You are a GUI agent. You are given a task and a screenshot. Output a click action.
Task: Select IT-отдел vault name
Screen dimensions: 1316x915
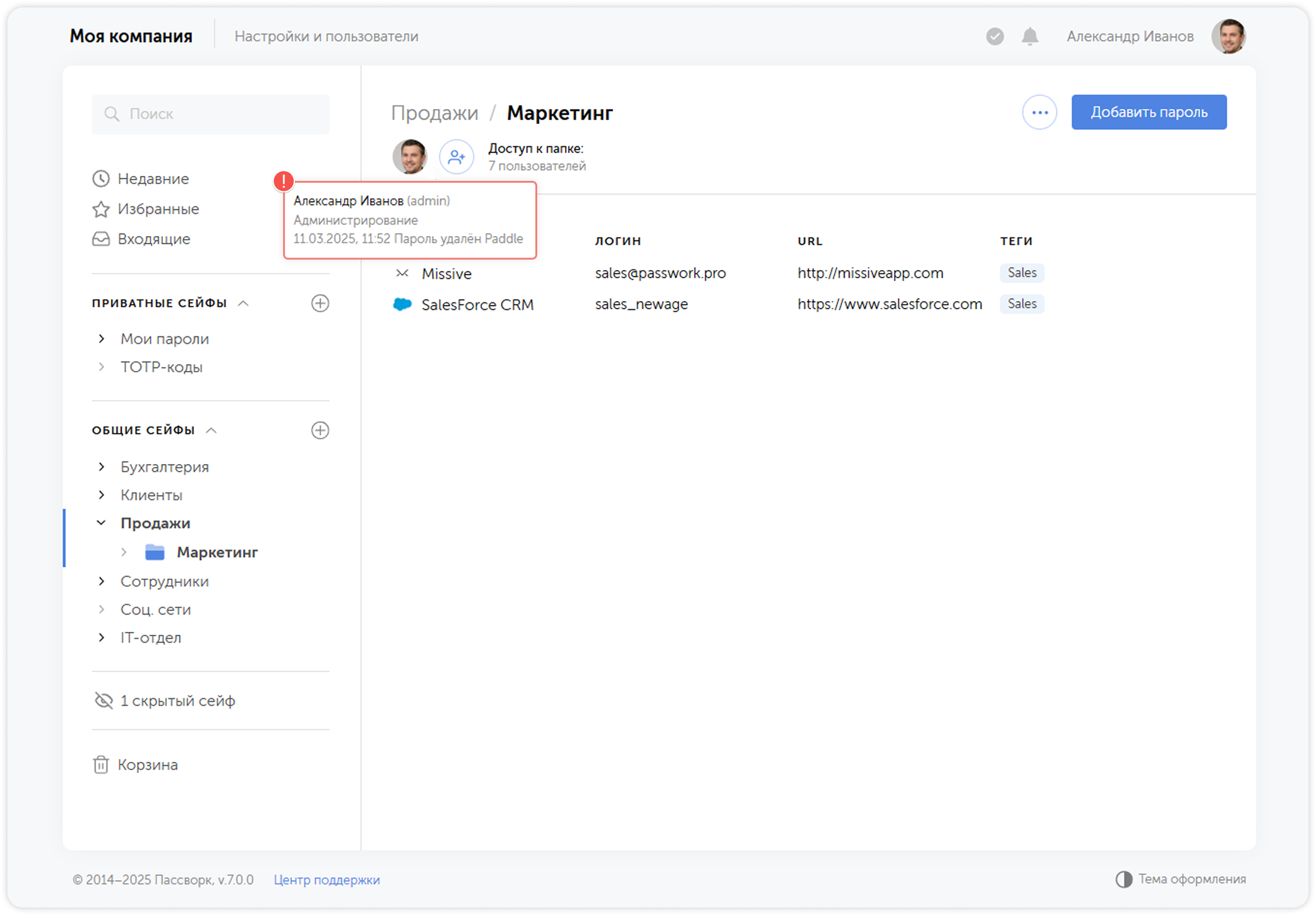(151, 637)
